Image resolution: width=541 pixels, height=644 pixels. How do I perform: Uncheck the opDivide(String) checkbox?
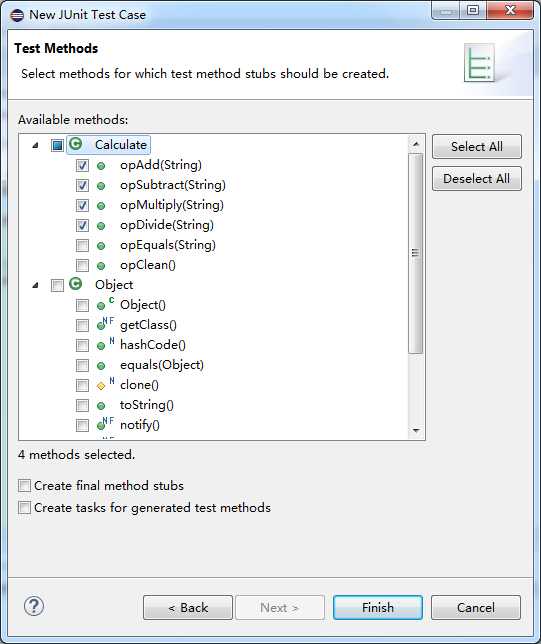(82, 225)
